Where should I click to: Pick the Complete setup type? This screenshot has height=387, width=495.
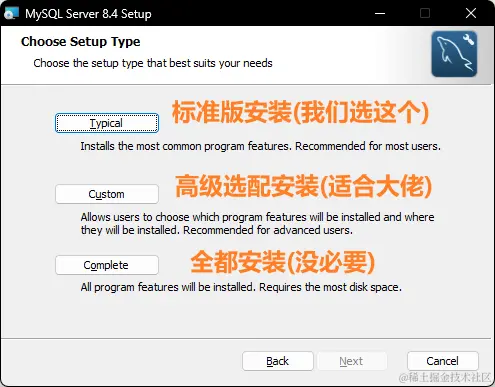coord(107,265)
